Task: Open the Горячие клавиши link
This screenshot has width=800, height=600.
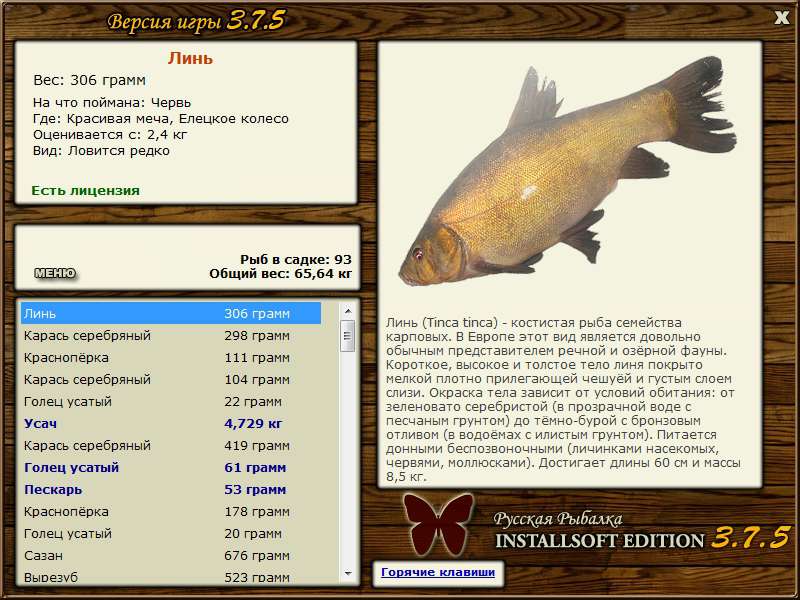Action: [438, 572]
